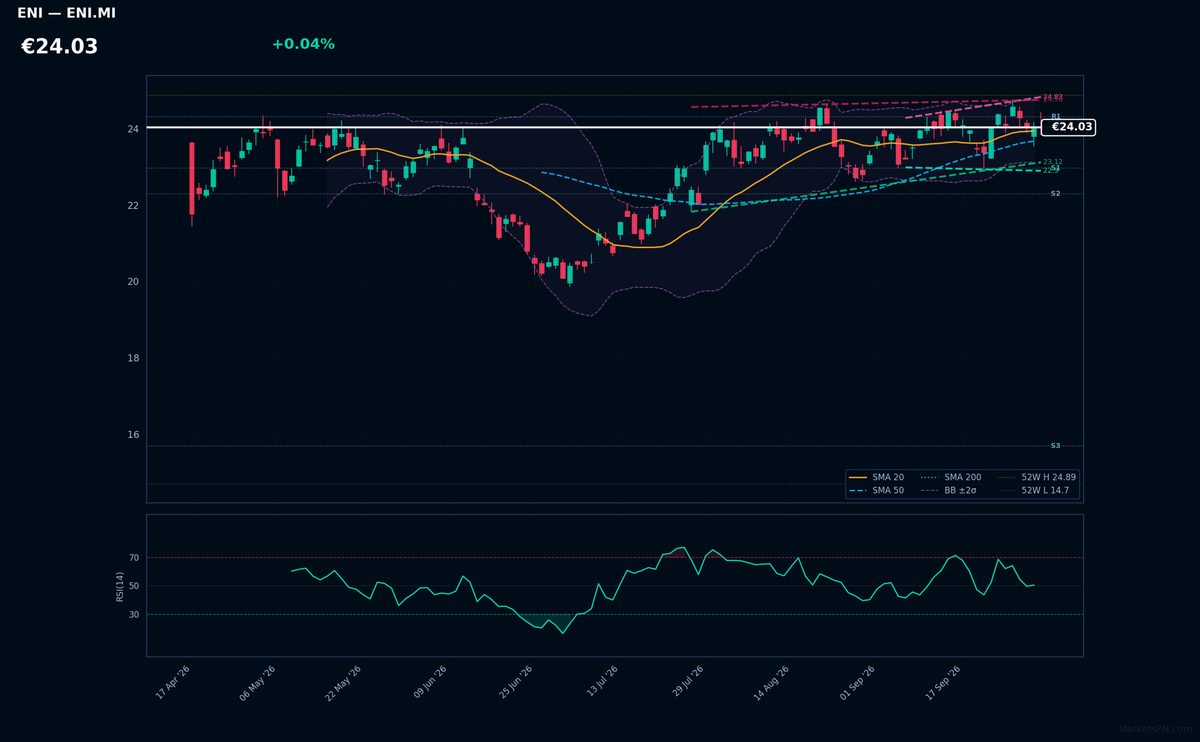
Task: Click the R1 resistance level label
Action: pos(1055,117)
